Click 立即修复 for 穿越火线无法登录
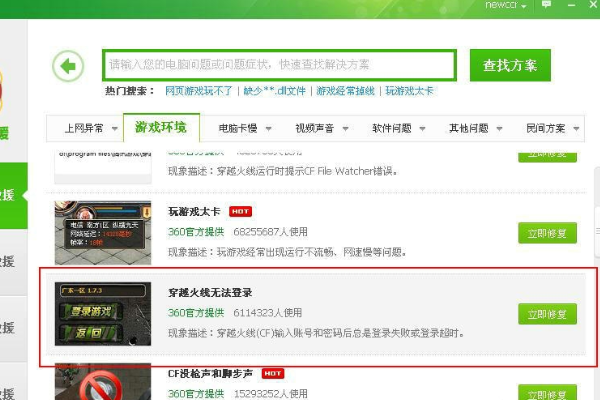The width and height of the screenshot is (600, 400). [x=547, y=314]
